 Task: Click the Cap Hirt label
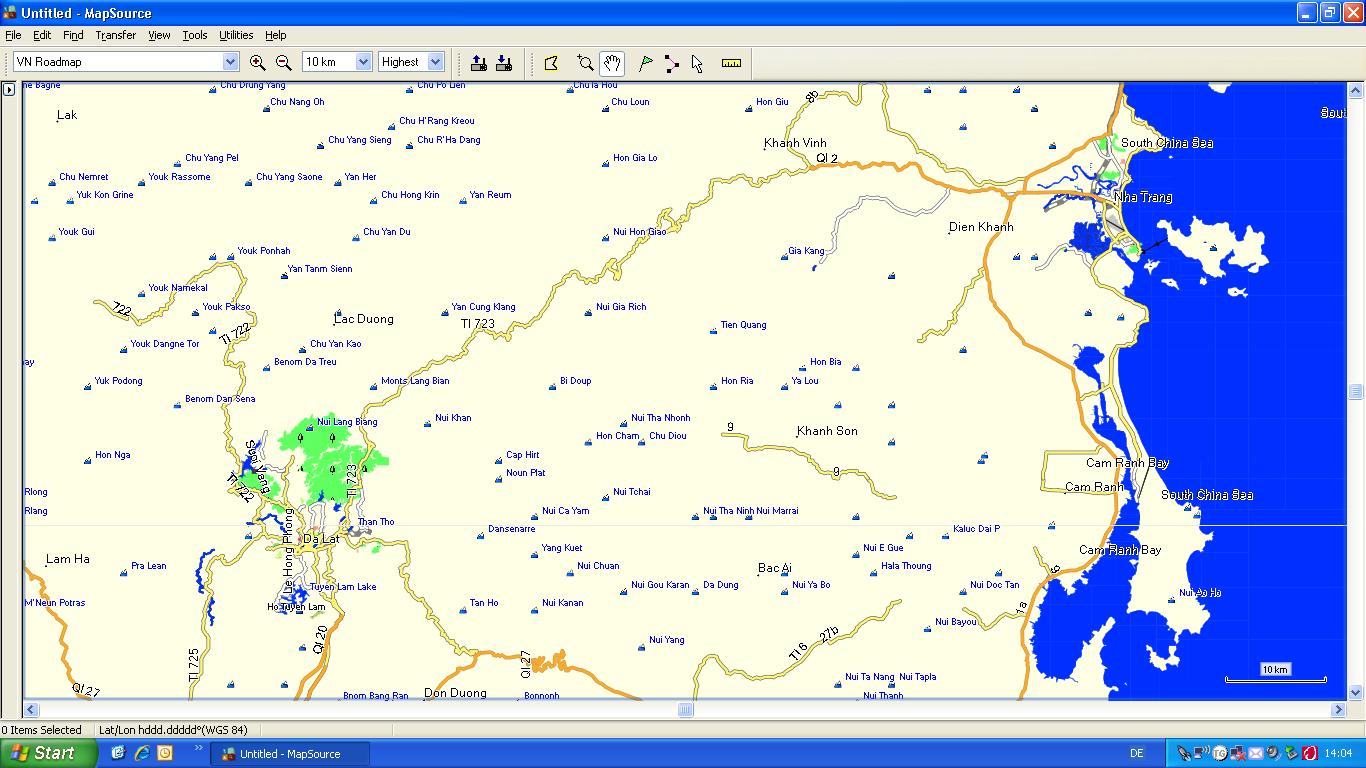(x=523, y=455)
